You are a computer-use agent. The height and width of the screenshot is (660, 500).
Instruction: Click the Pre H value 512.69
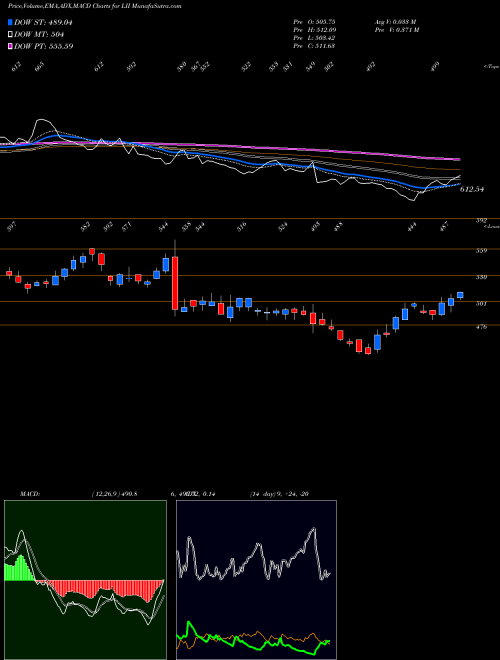pos(323,29)
